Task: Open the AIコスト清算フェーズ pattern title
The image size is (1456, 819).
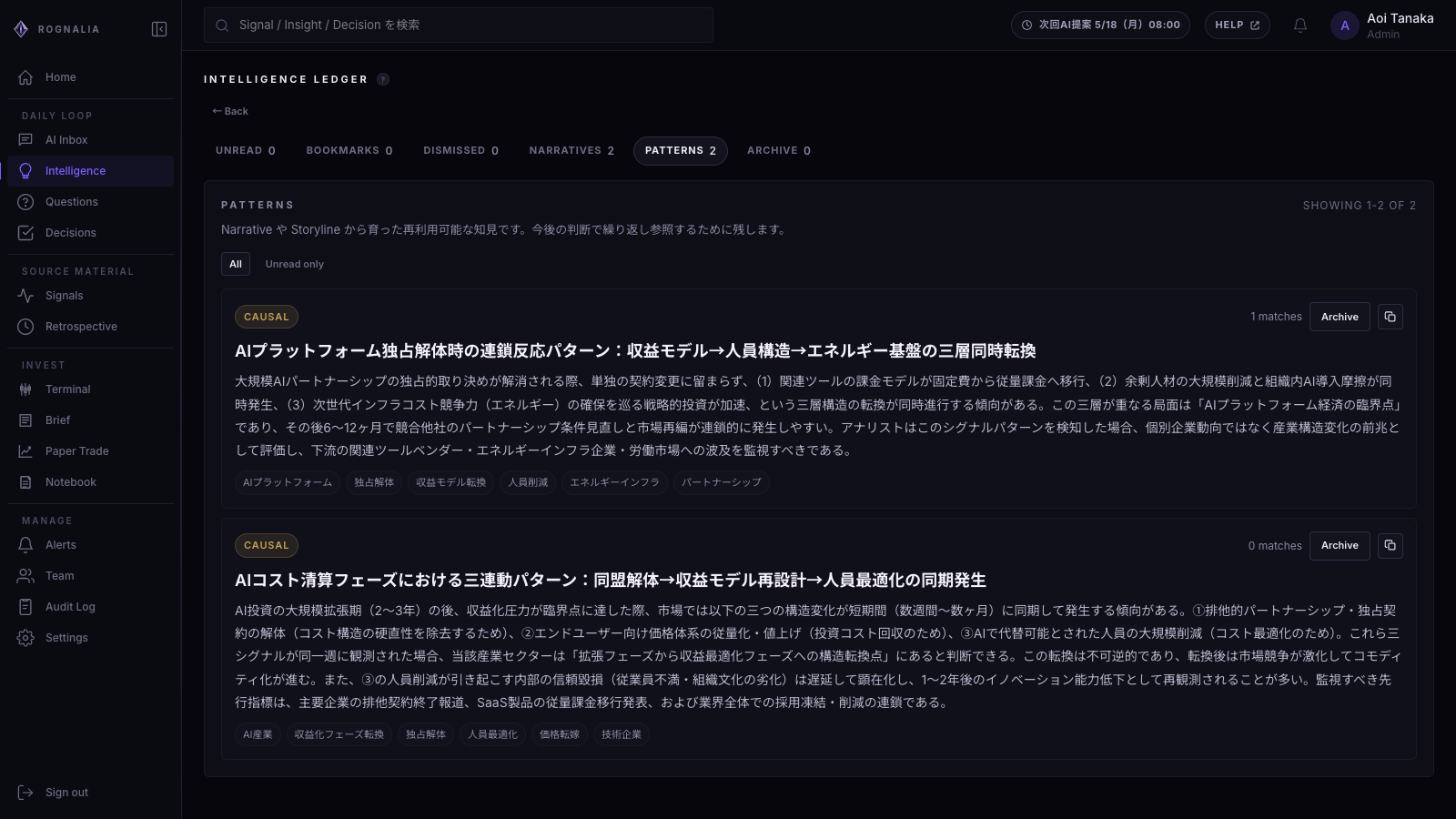Action: [x=611, y=581]
